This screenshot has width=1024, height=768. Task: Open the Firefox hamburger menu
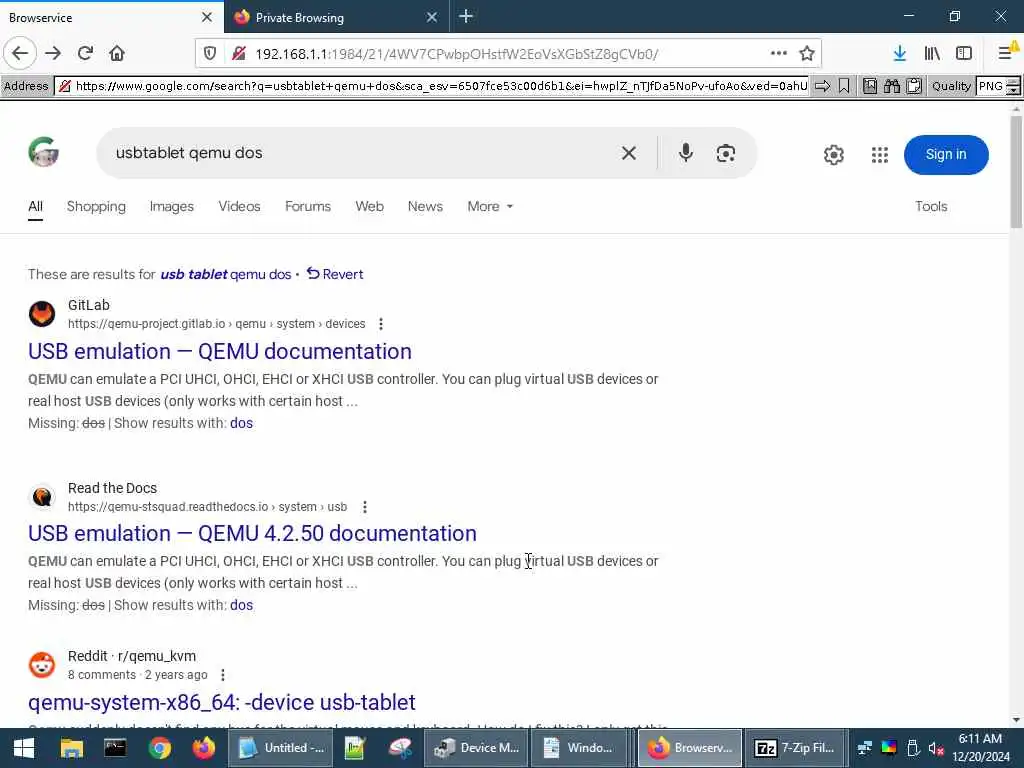click(1006, 54)
